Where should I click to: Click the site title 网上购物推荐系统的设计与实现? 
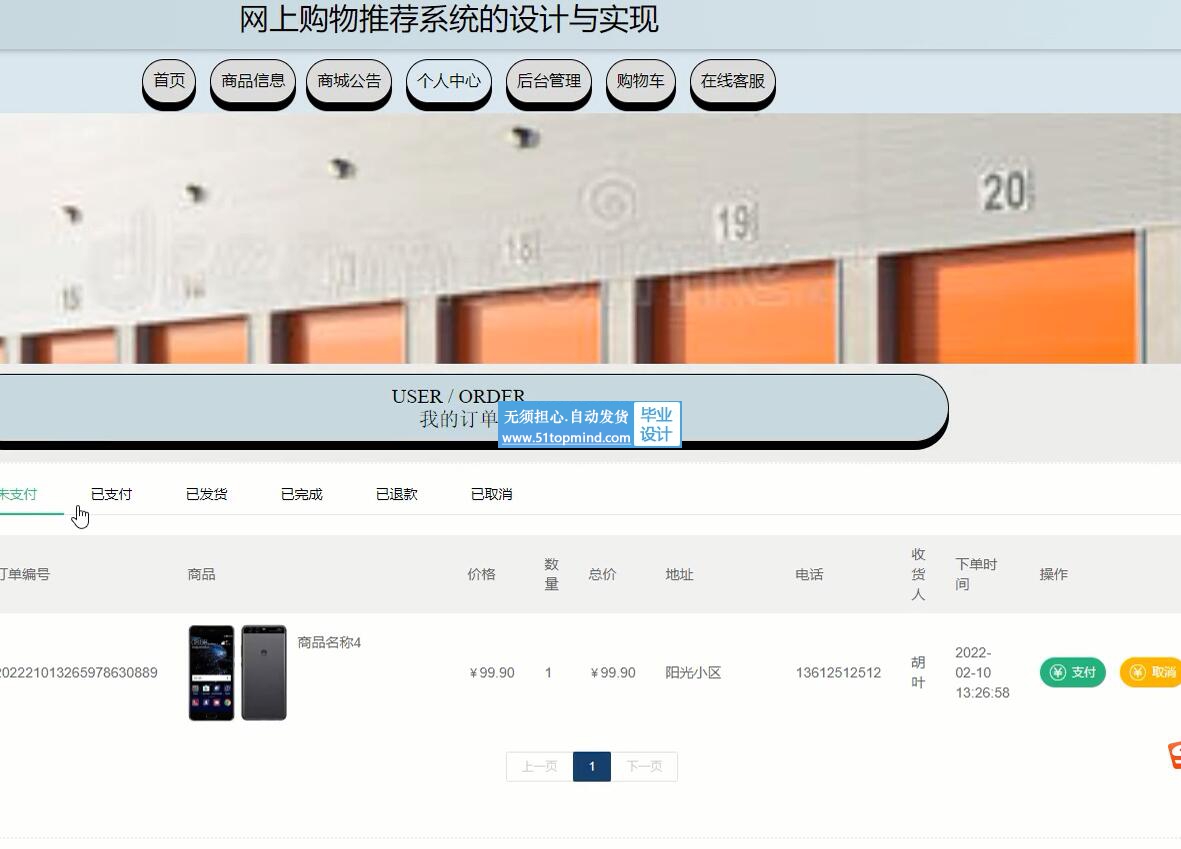449,20
